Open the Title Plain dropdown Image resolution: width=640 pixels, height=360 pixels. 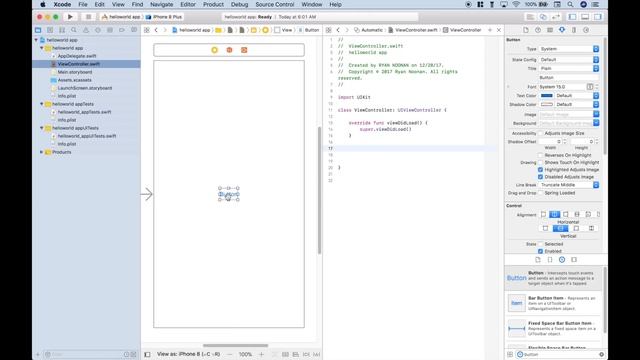569,69
